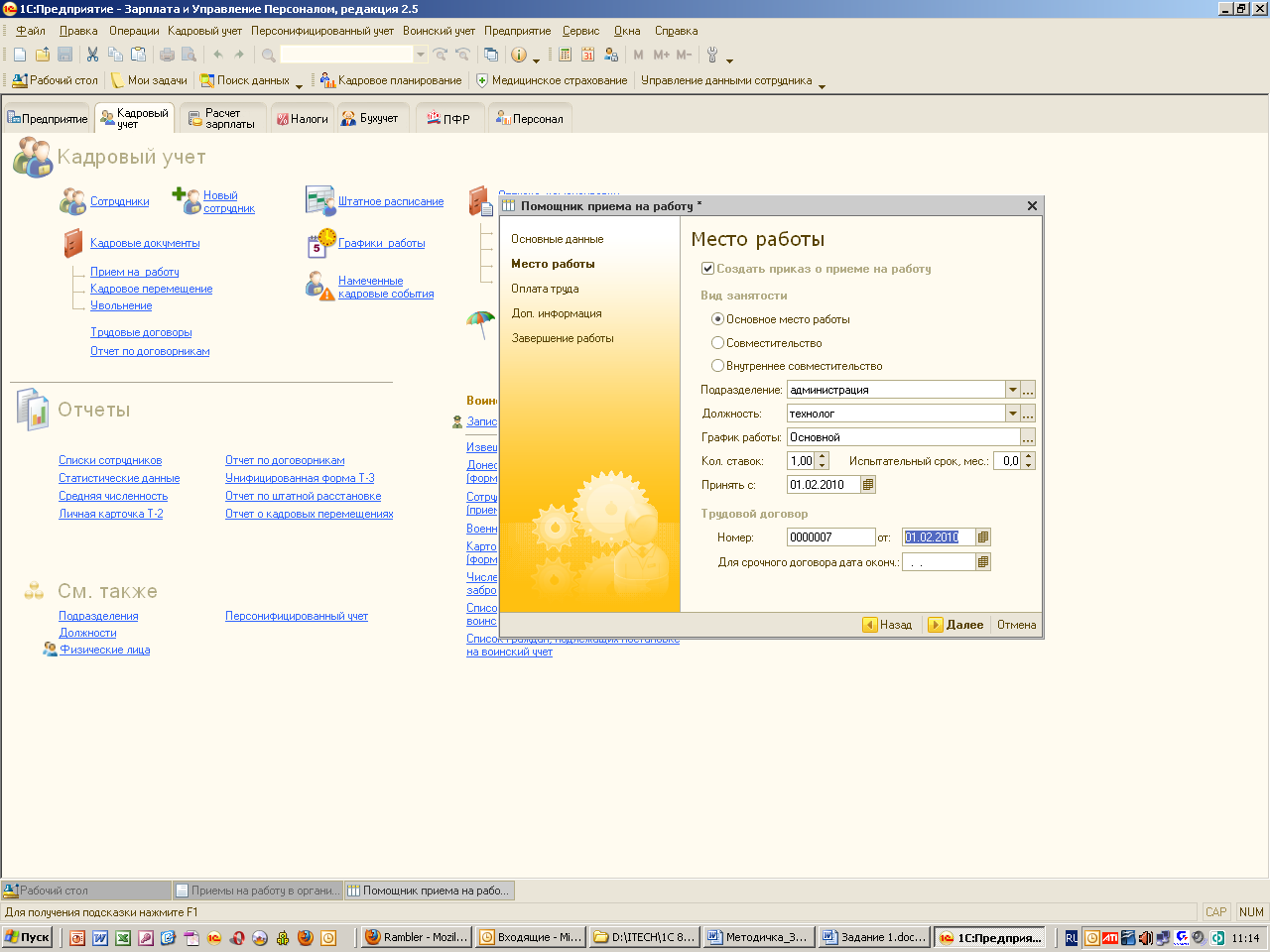
Task: Adjust the Кол. ставок spinner
Action: (822, 461)
